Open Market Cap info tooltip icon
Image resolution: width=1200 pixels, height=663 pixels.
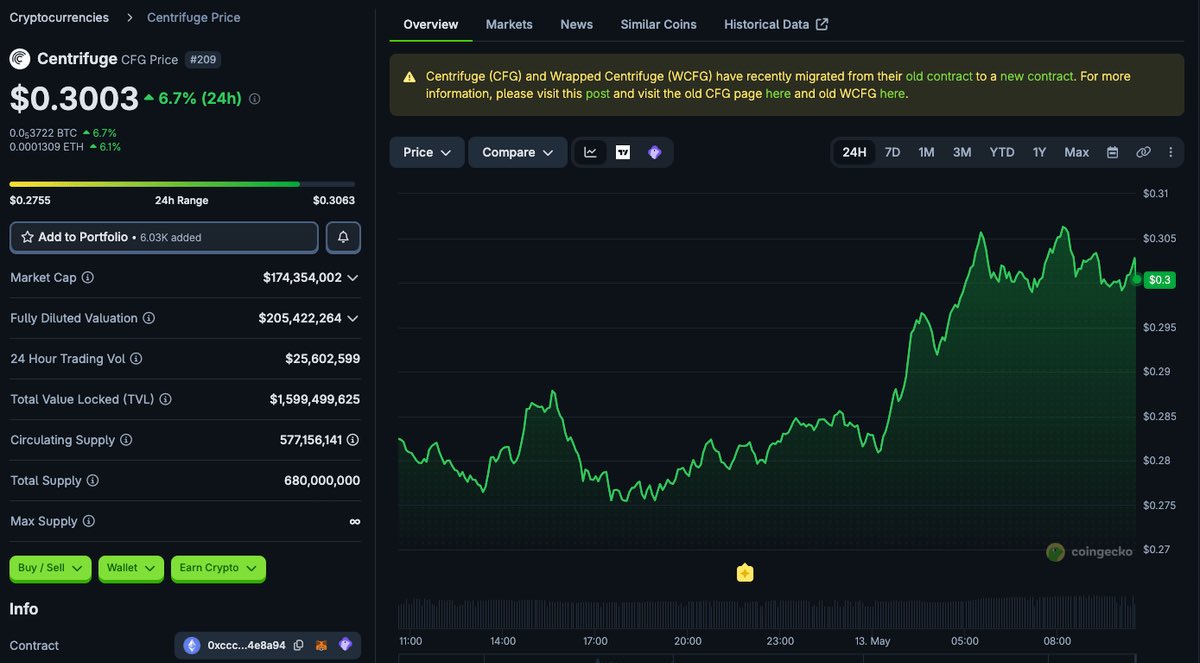coord(88,277)
